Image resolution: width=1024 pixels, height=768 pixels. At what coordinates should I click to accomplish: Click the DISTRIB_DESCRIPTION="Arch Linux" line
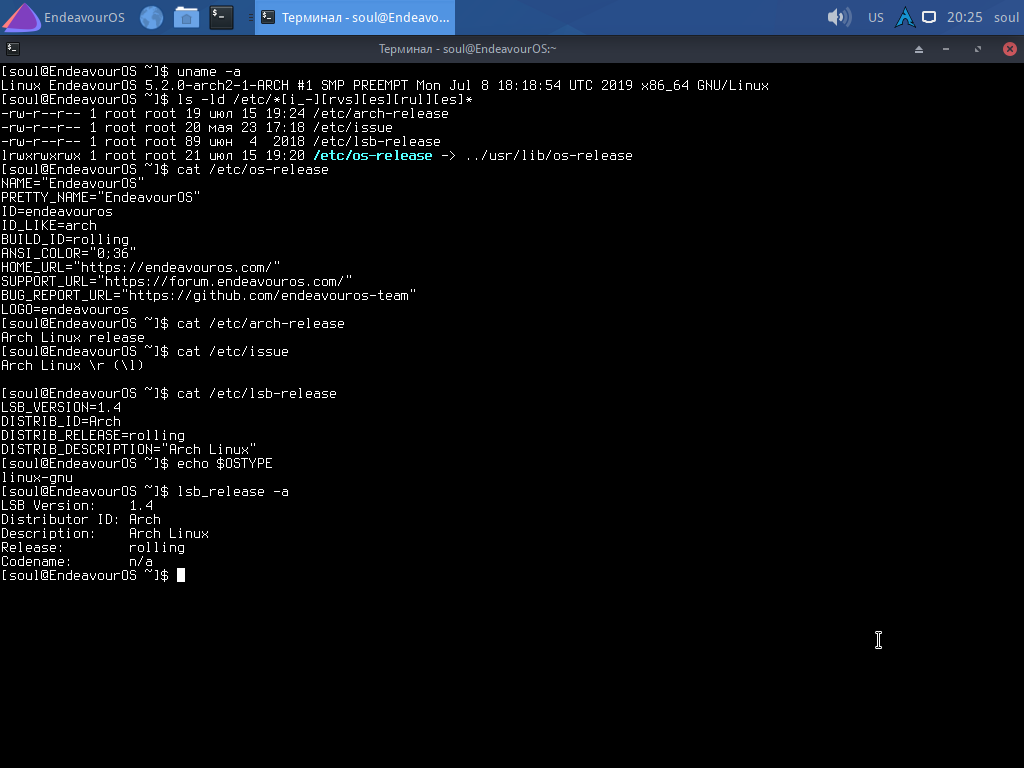(x=129, y=450)
